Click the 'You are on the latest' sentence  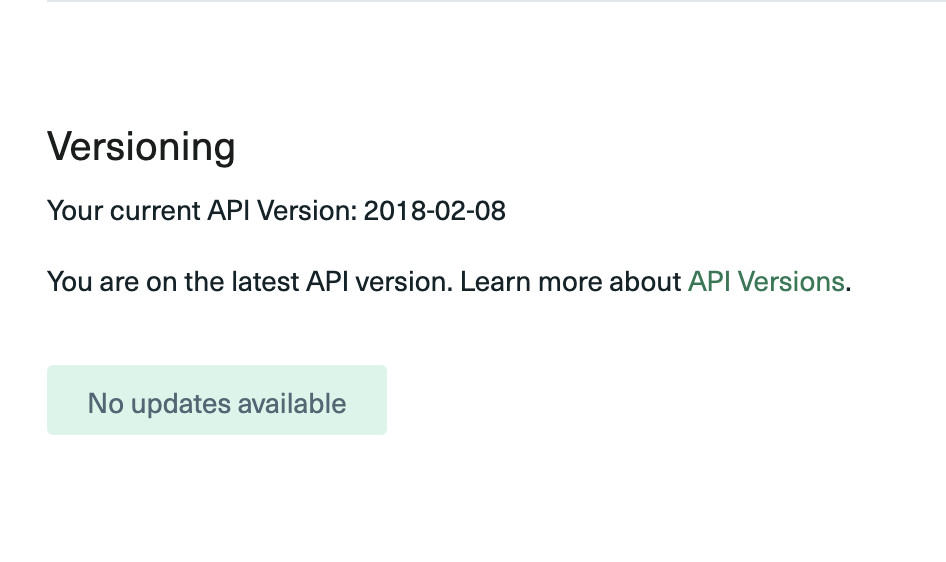[x=250, y=282]
